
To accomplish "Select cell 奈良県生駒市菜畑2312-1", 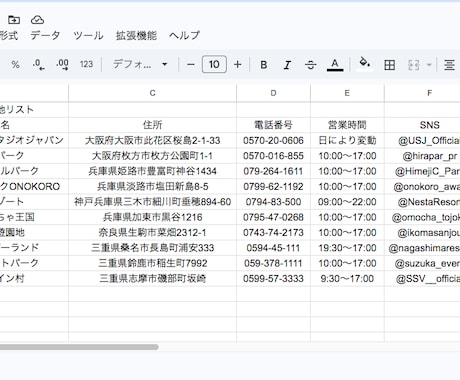I will click(152, 232).
